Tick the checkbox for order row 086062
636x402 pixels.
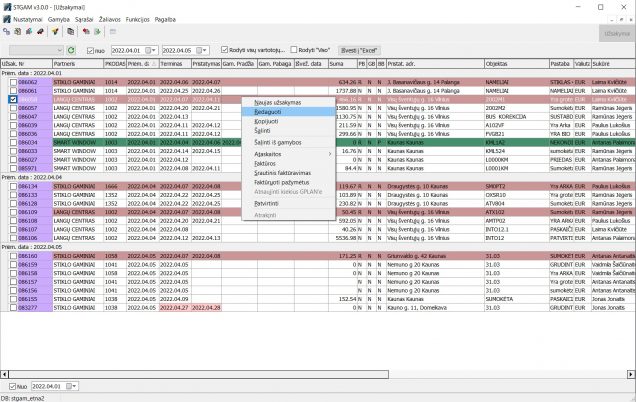click(13, 81)
